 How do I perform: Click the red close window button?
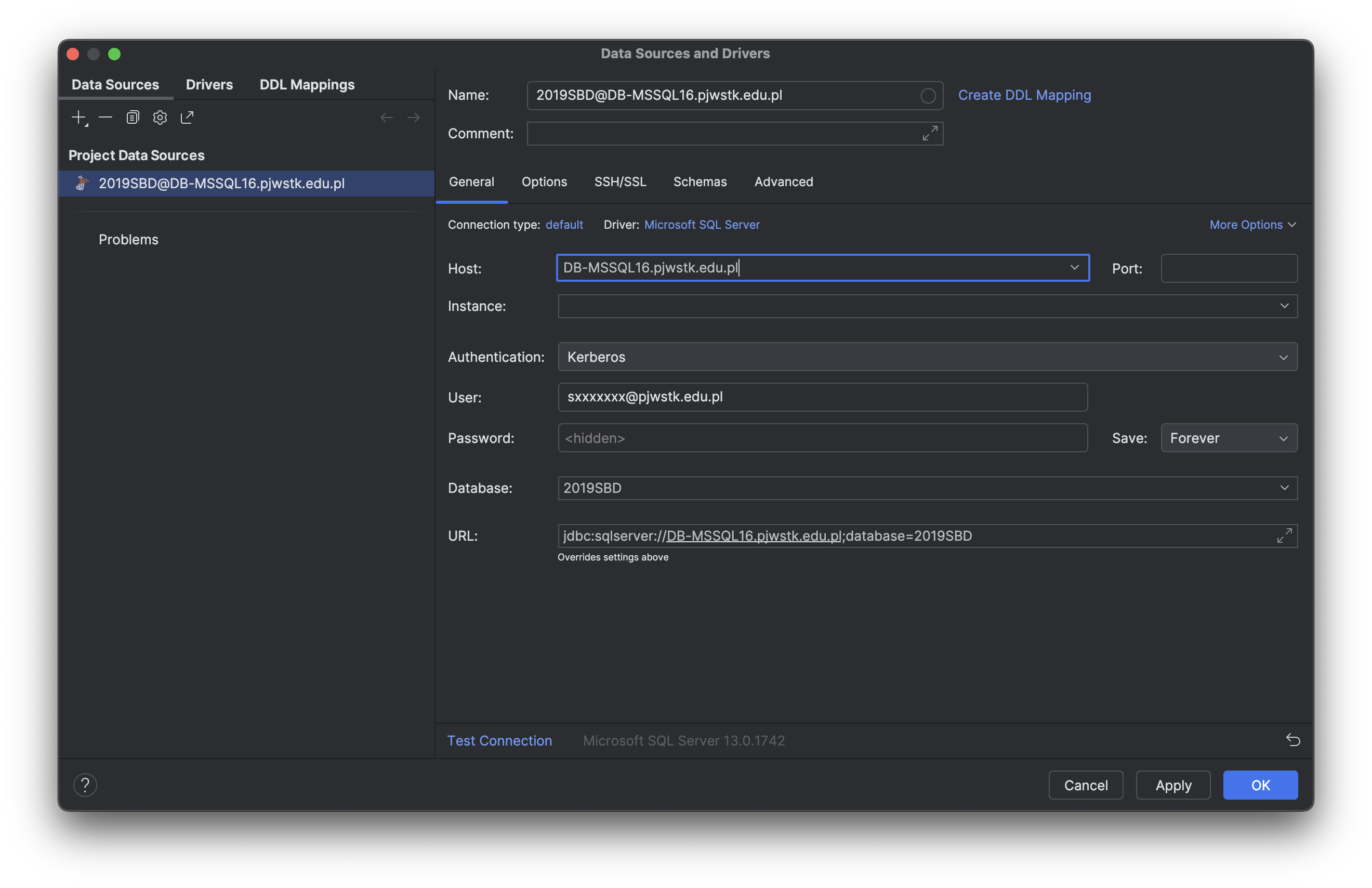pos(73,54)
